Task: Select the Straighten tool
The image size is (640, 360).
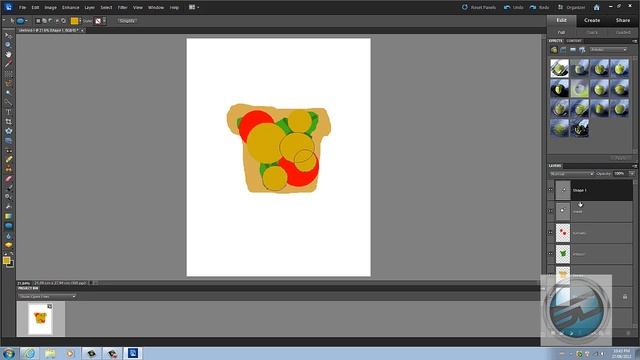Action: click(x=8, y=140)
